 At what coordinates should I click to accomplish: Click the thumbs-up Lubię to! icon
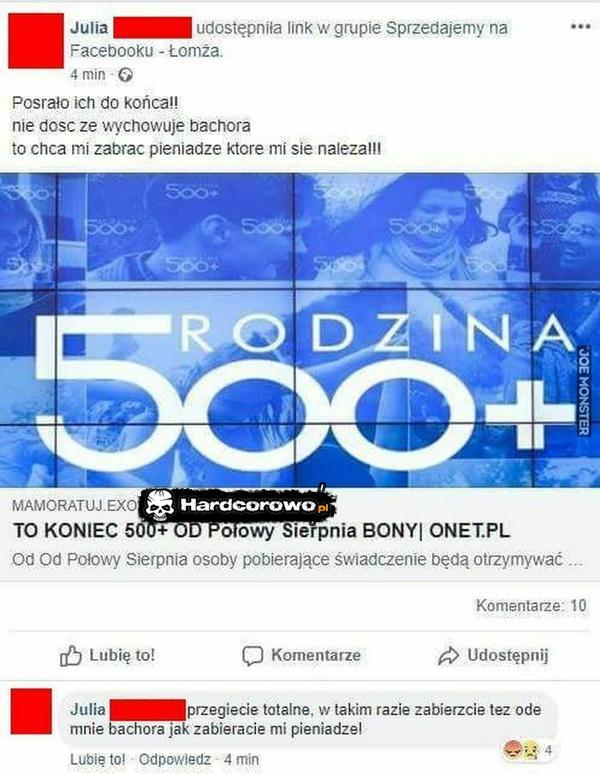(71, 656)
